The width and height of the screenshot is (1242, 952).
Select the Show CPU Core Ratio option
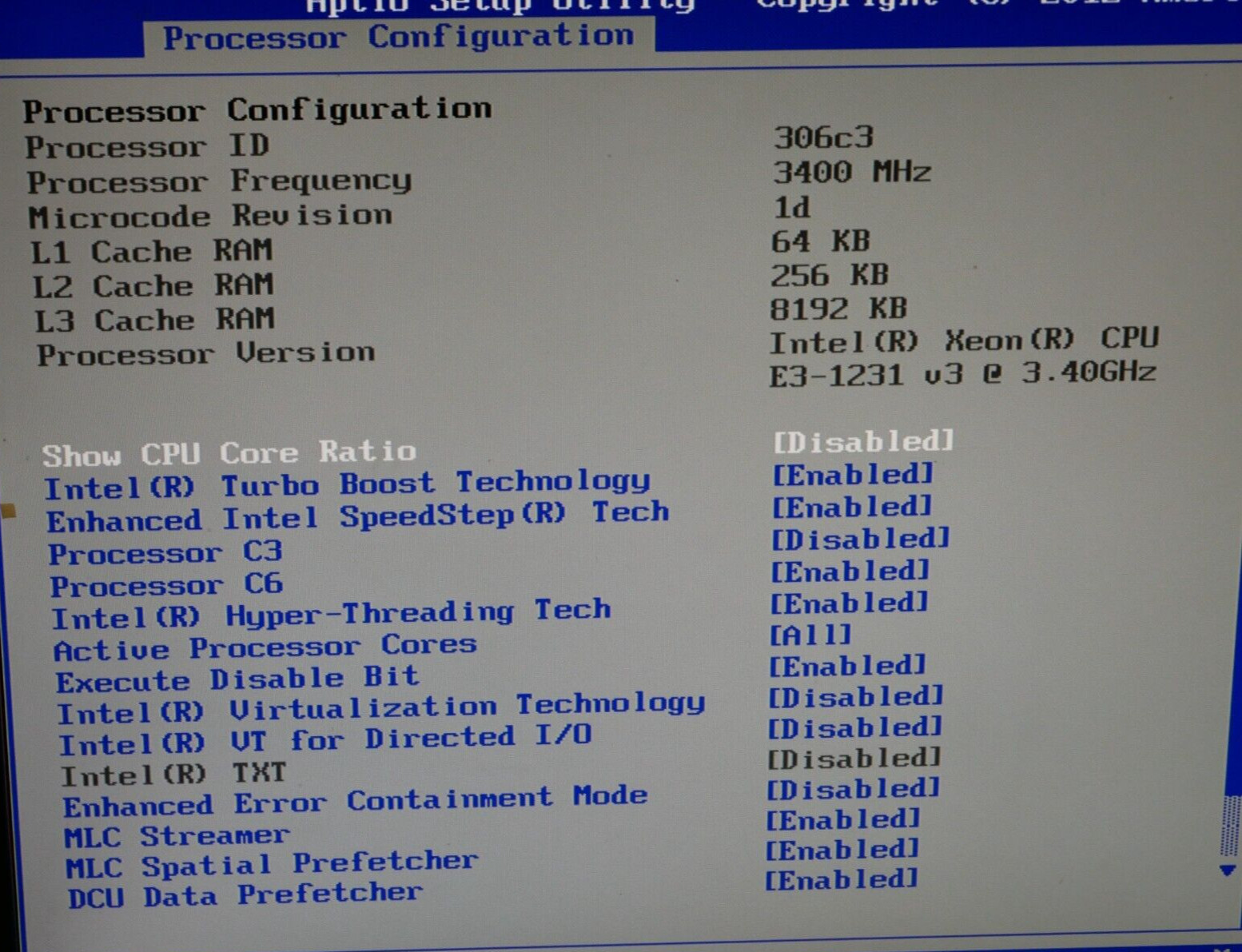click(x=229, y=454)
